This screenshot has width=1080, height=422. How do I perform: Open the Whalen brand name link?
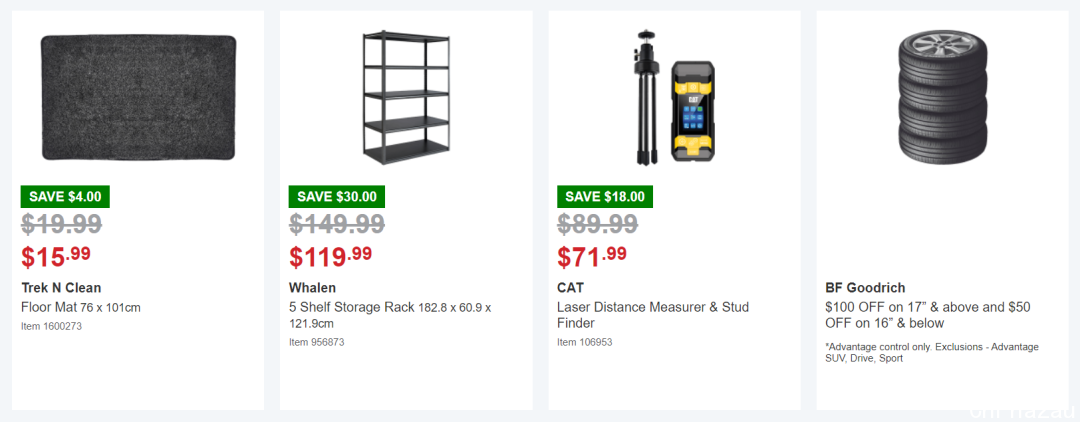click(x=313, y=288)
